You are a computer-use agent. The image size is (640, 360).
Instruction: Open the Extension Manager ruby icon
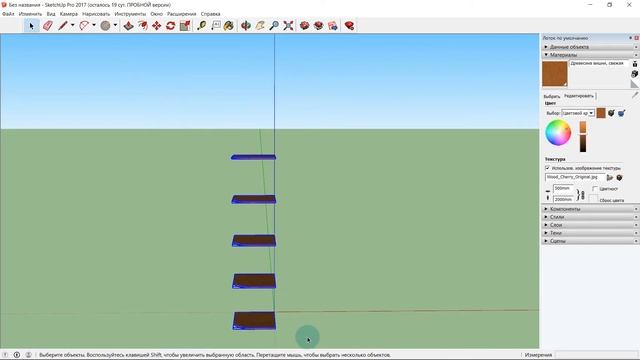pyautogui.click(x=349, y=26)
